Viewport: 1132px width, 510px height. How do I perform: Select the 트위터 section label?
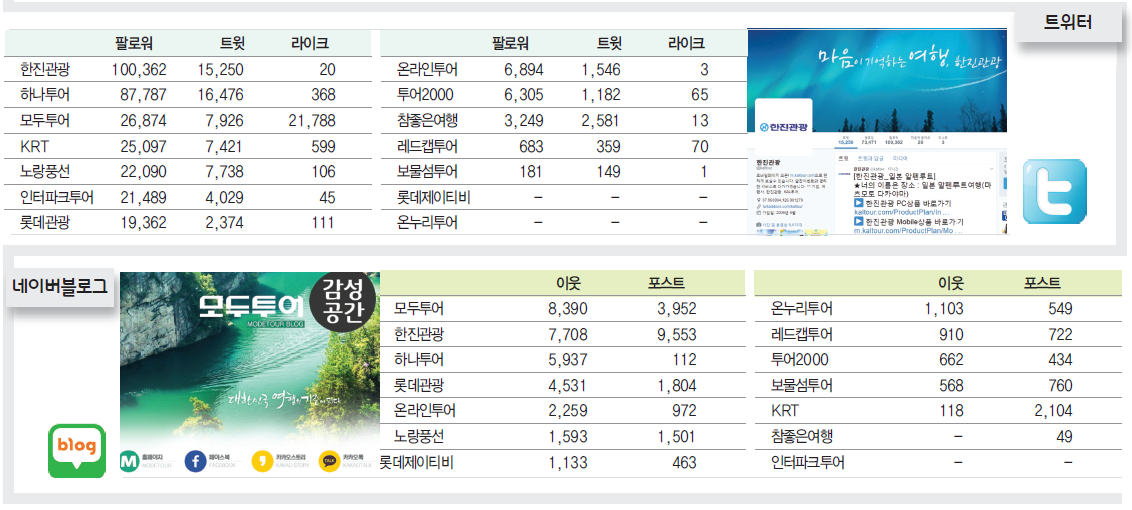coord(1068,23)
